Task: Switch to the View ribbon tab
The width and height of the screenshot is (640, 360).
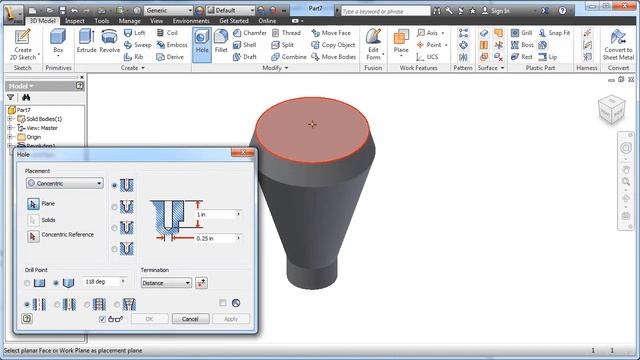Action: click(156, 21)
